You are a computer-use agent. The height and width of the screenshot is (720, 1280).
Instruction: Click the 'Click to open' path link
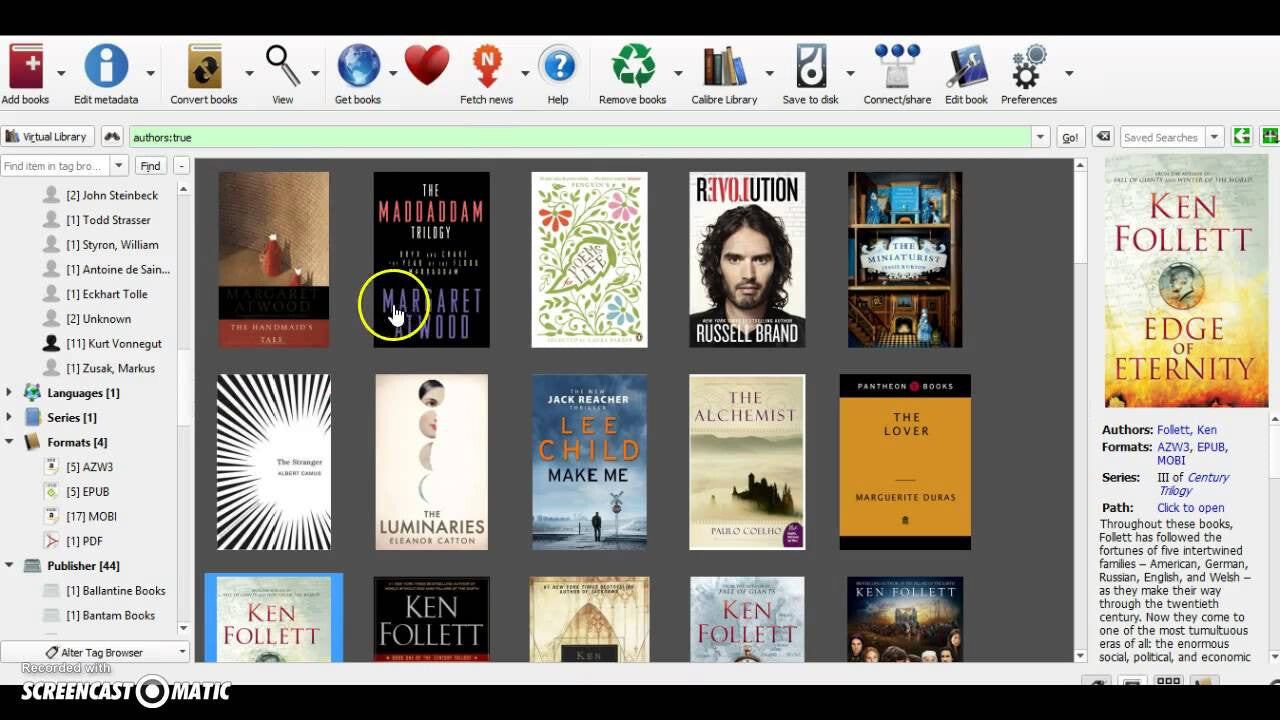pos(1190,507)
